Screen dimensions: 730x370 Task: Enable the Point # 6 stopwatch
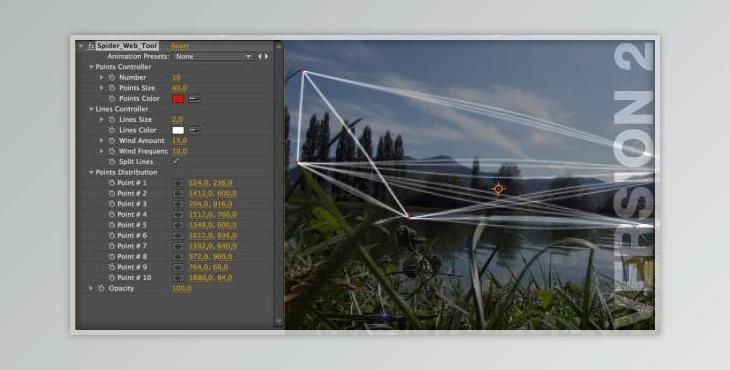click(x=112, y=235)
